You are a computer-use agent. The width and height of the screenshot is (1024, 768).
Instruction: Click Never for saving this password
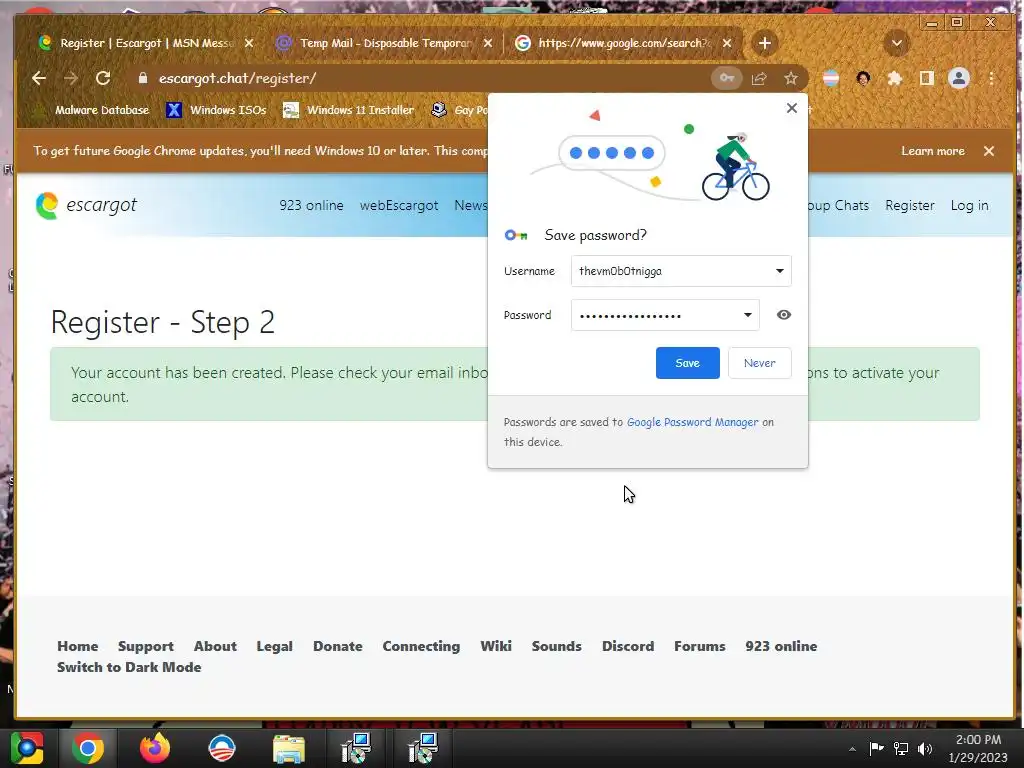[x=760, y=363]
